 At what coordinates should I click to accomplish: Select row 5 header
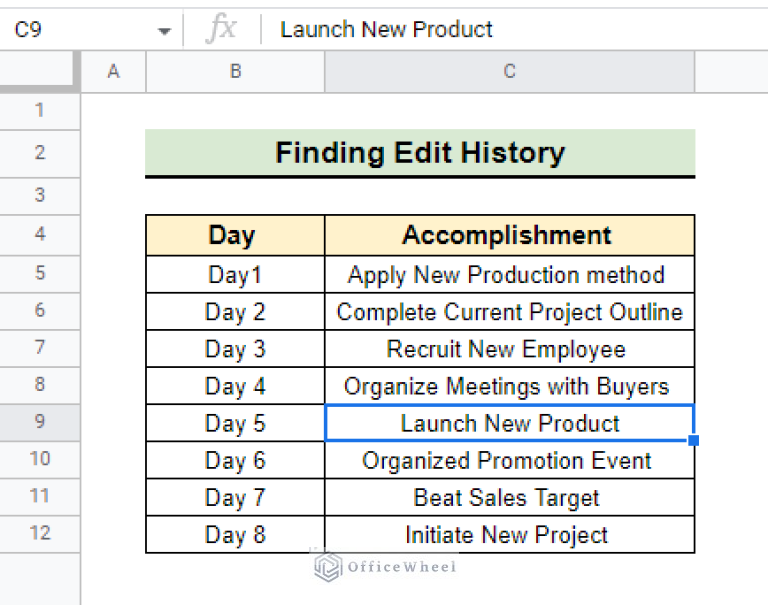pos(40,273)
